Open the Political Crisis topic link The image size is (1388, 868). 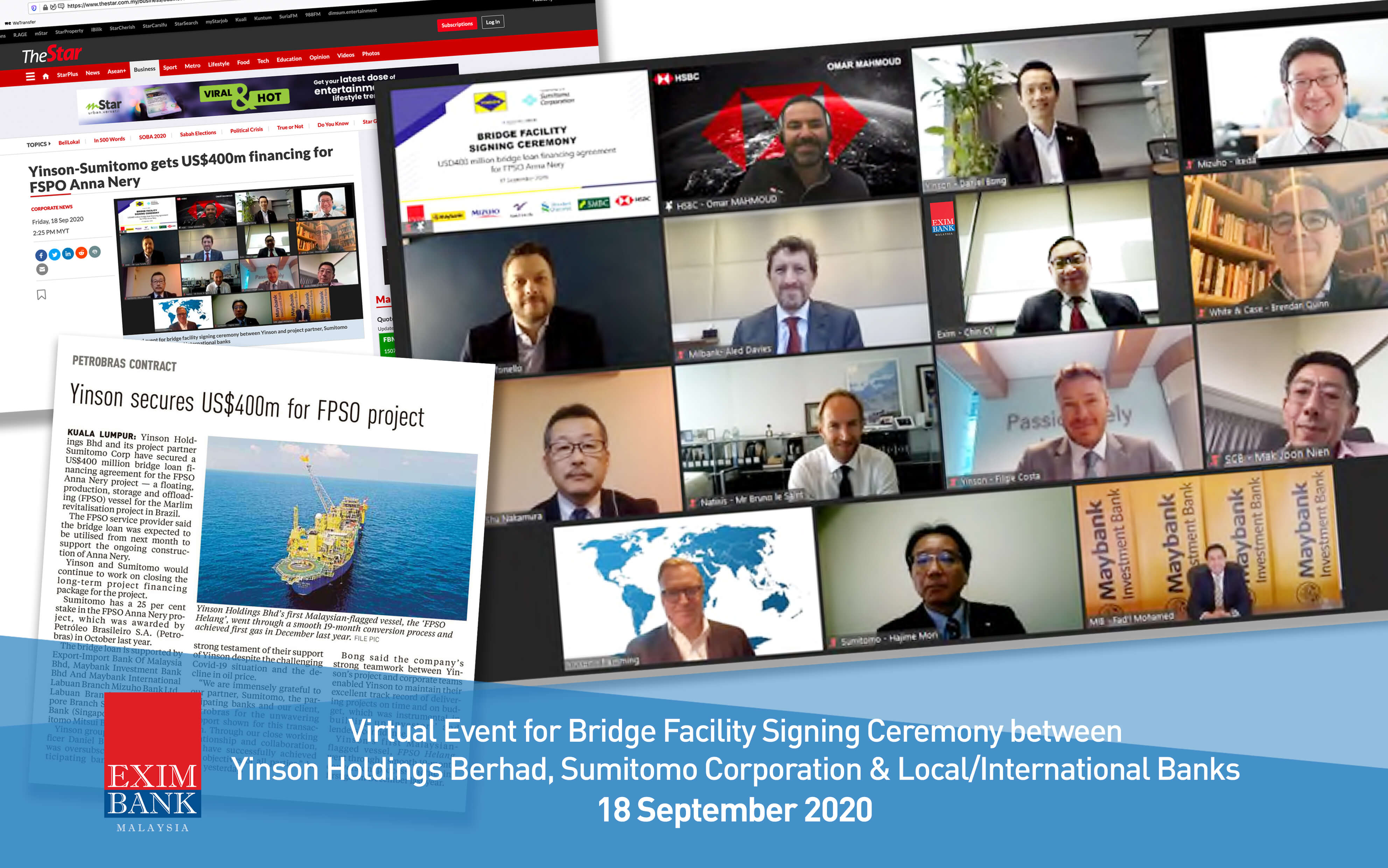(x=246, y=130)
